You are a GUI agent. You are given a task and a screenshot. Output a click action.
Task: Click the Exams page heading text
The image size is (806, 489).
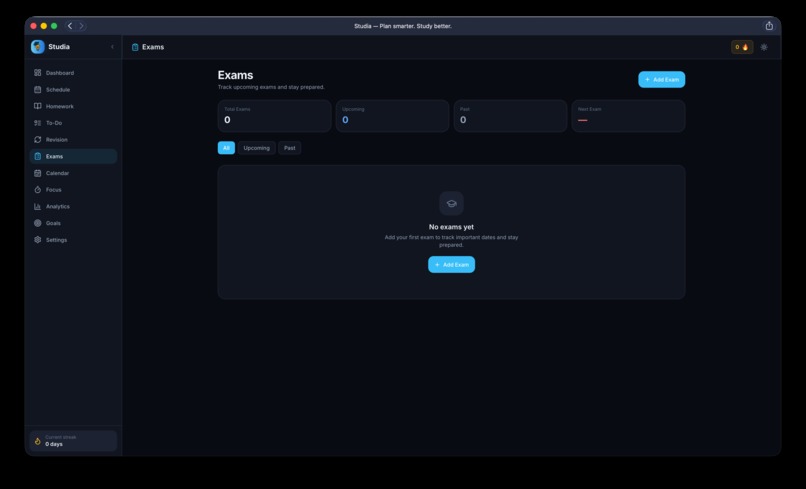pyautogui.click(x=235, y=75)
